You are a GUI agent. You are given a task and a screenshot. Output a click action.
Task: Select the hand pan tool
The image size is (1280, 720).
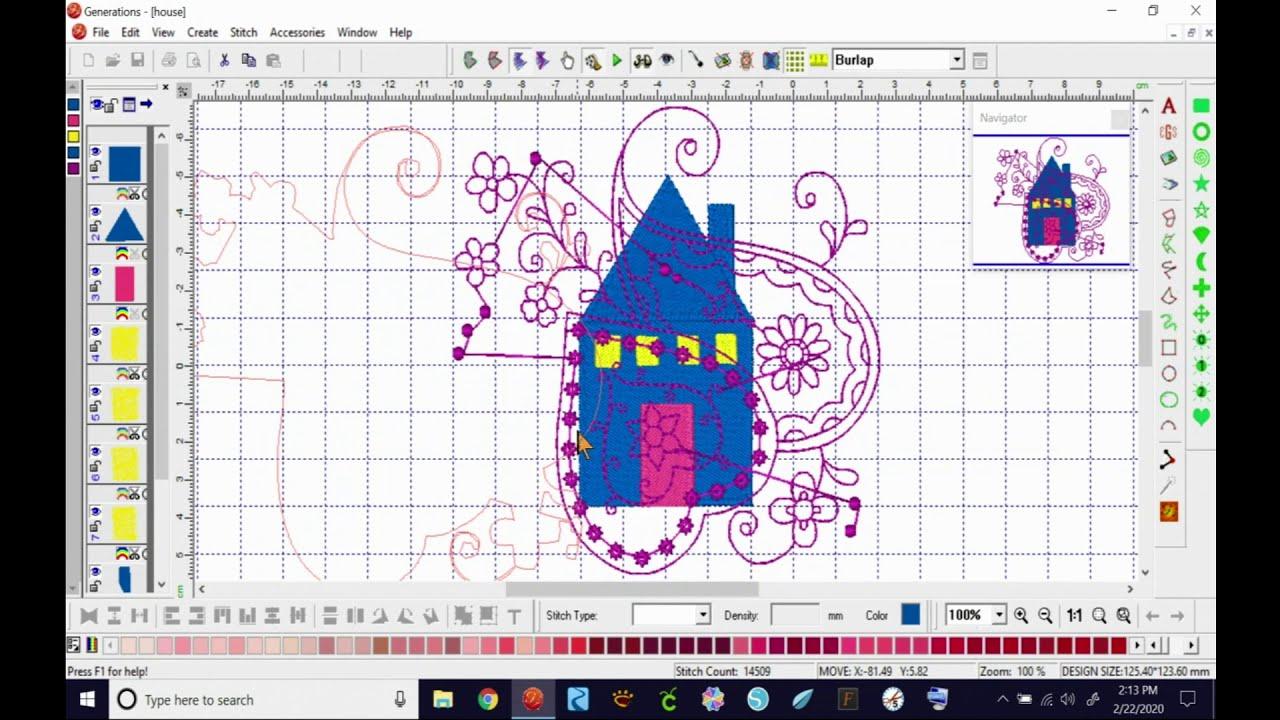point(567,61)
